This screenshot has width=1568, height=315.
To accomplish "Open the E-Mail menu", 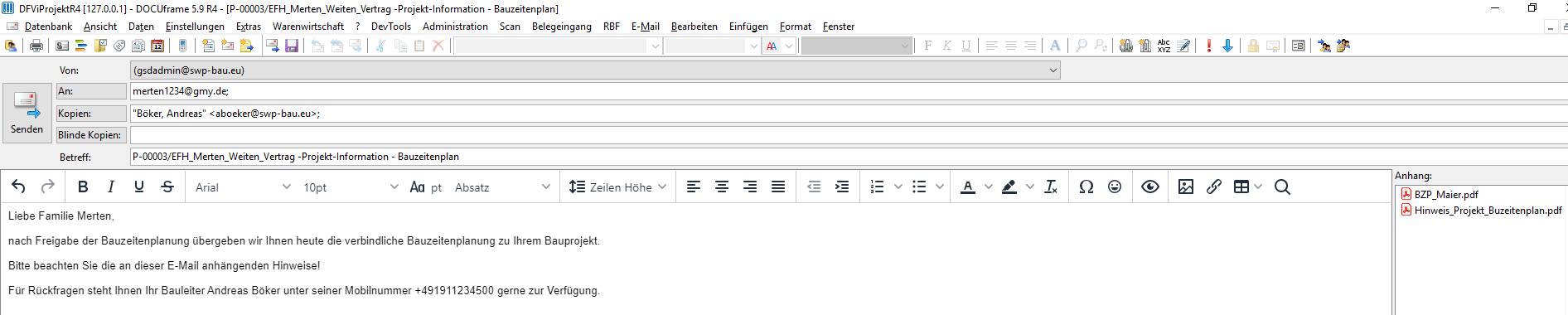I will point(646,27).
